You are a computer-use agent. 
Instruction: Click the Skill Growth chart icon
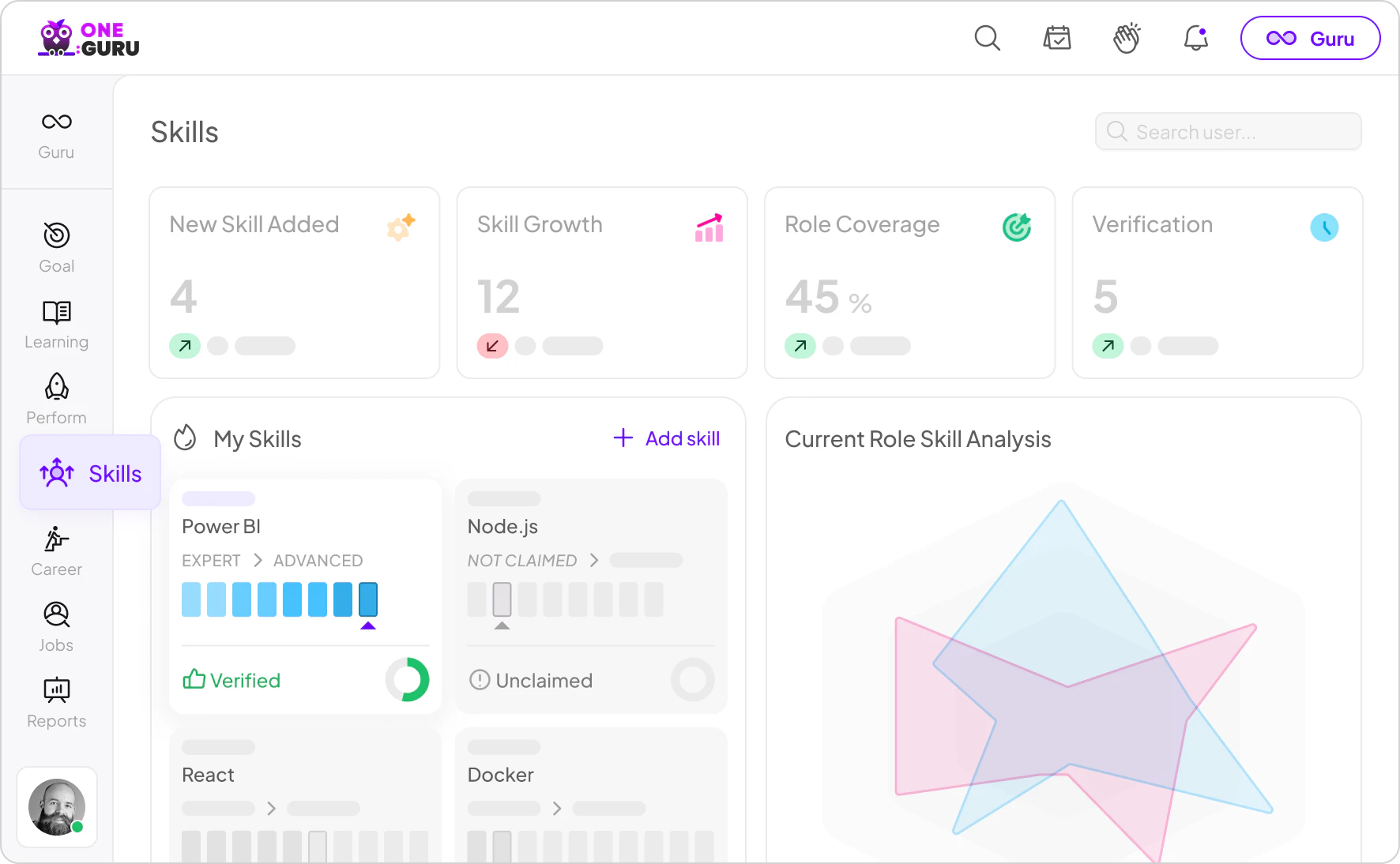pyautogui.click(x=709, y=227)
